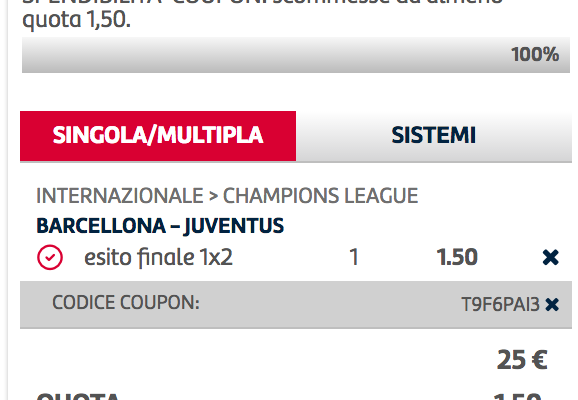Image resolution: width=578 pixels, height=400 pixels.
Task: Click the 100% percentage label
Action: click(535, 55)
